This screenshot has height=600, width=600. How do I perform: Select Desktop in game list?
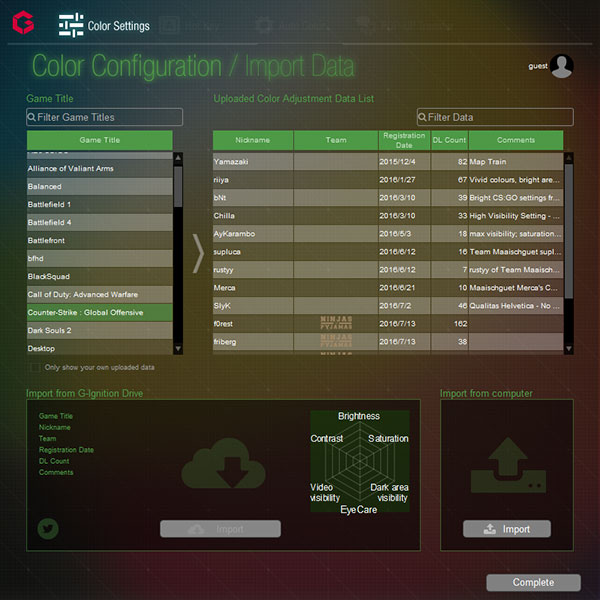tap(100, 348)
